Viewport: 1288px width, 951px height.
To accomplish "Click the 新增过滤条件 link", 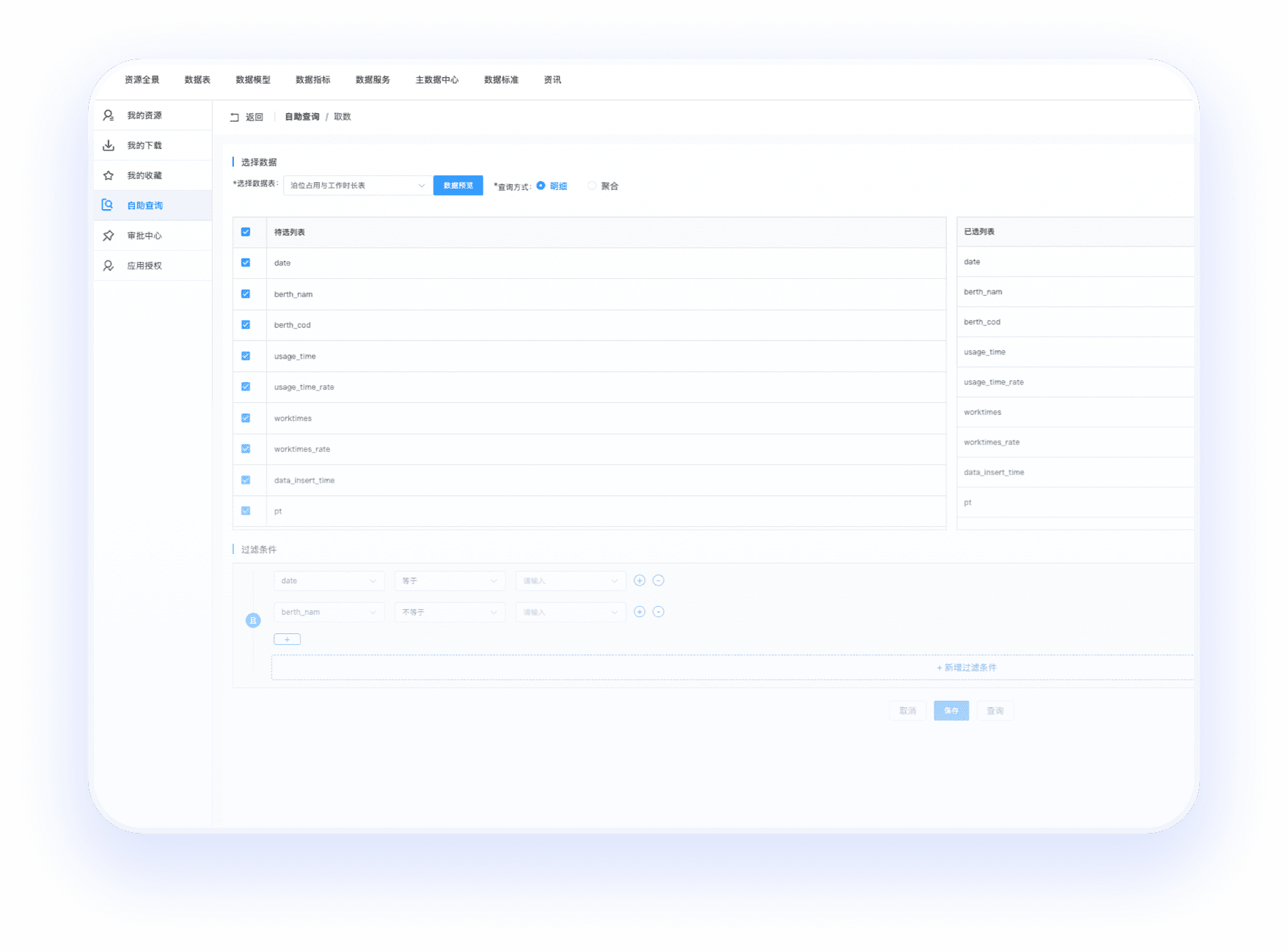I will tap(967, 668).
